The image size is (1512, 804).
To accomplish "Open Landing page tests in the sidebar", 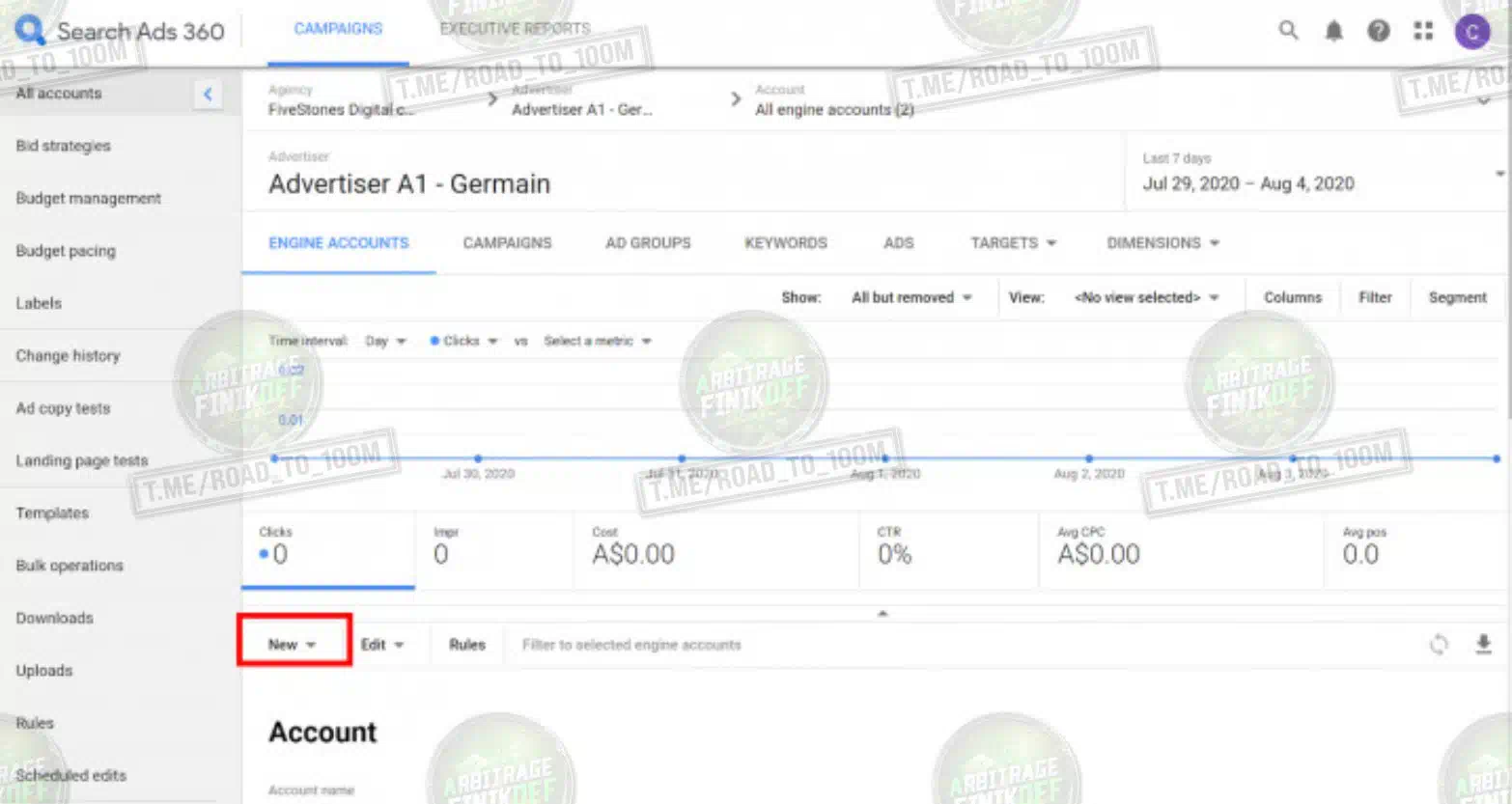I will click(81, 460).
